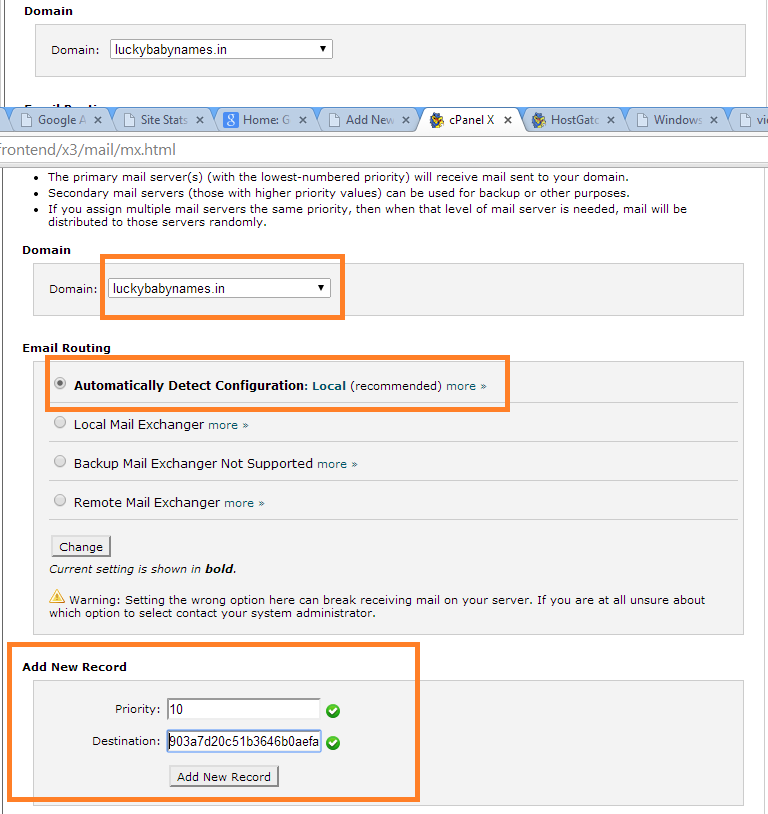The height and width of the screenshot is (814, 768).
Task: Choose the Local Mail Exchanger option
Action: (60, 423)
